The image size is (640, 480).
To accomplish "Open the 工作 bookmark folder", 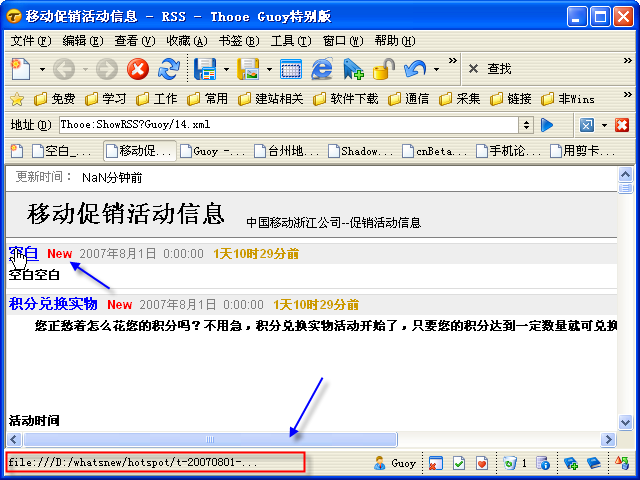I will (x=156, y=99).
